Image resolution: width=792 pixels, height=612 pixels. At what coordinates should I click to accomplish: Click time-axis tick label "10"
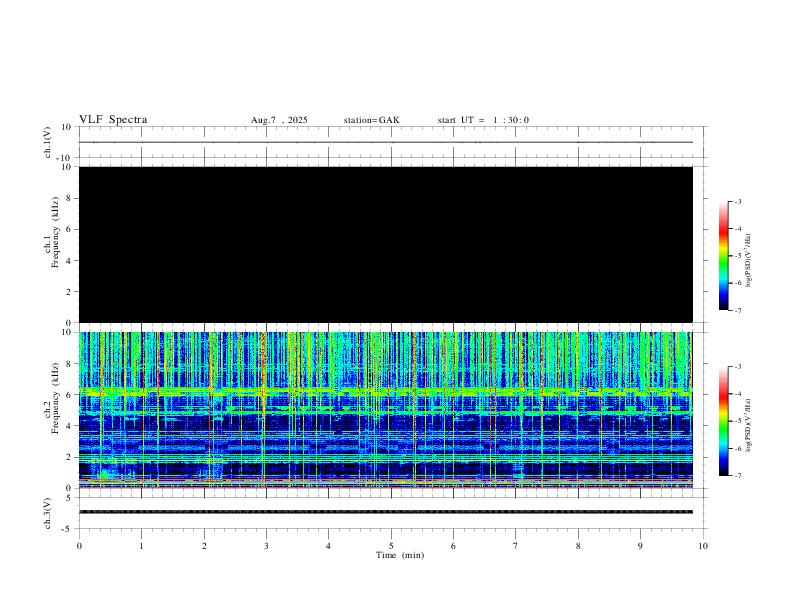(703, 546)
